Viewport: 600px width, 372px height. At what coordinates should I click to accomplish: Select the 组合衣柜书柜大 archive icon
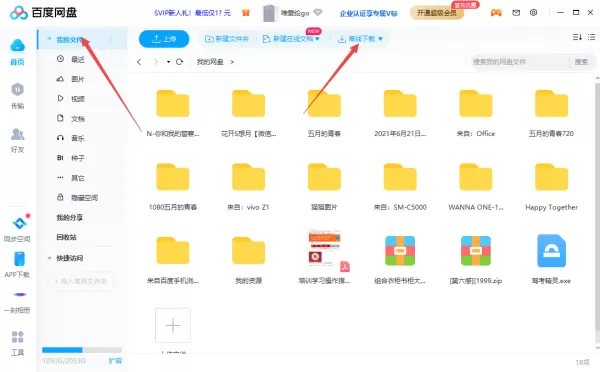click(400, 251)
